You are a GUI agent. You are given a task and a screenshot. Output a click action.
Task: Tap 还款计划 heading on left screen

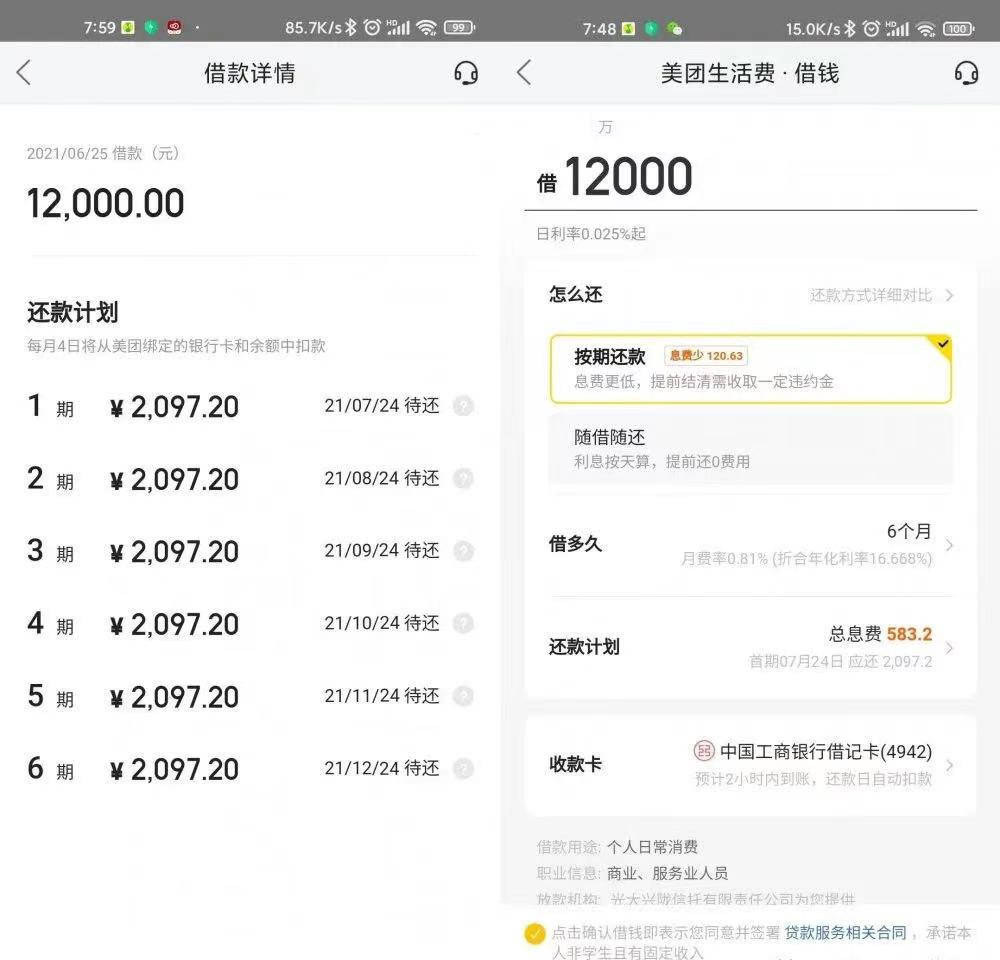(x=72, y=313)
